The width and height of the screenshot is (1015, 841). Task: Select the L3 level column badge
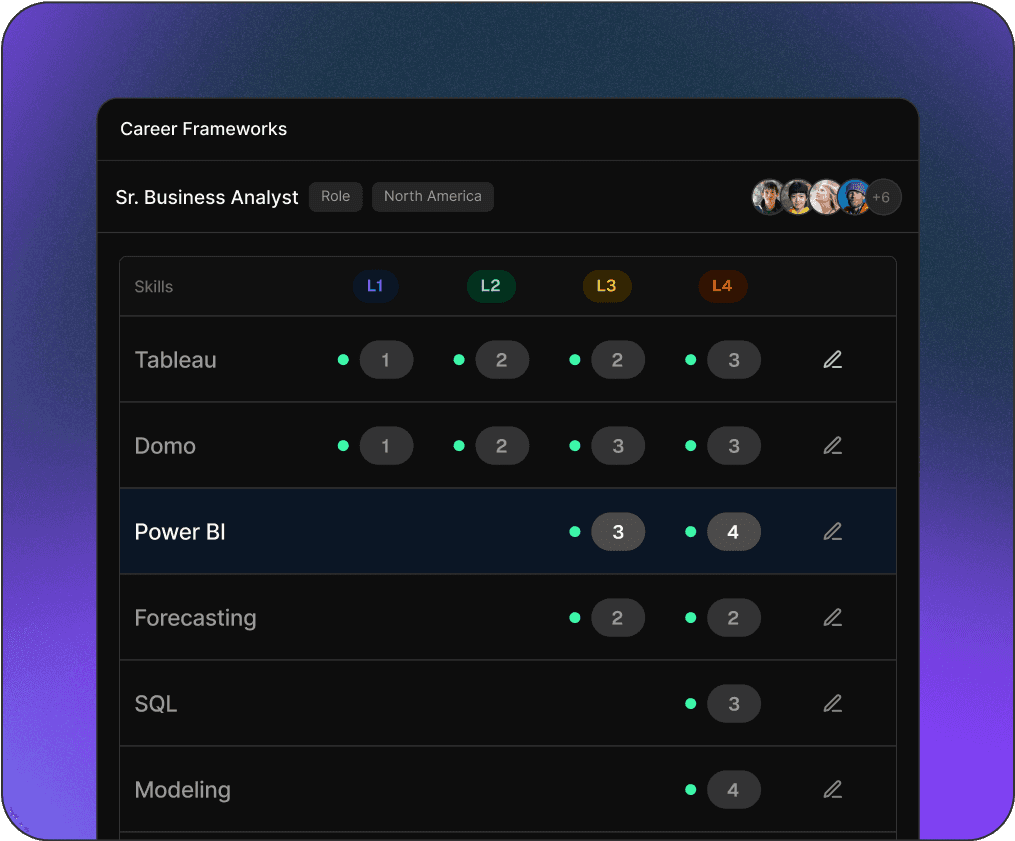(x=607, y=286)
